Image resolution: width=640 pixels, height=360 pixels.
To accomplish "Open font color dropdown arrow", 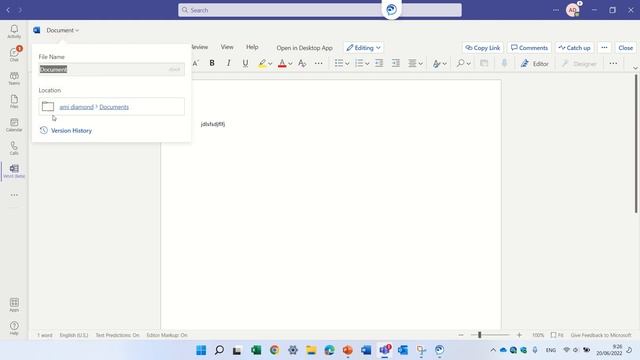I will (x=290, y=64).
